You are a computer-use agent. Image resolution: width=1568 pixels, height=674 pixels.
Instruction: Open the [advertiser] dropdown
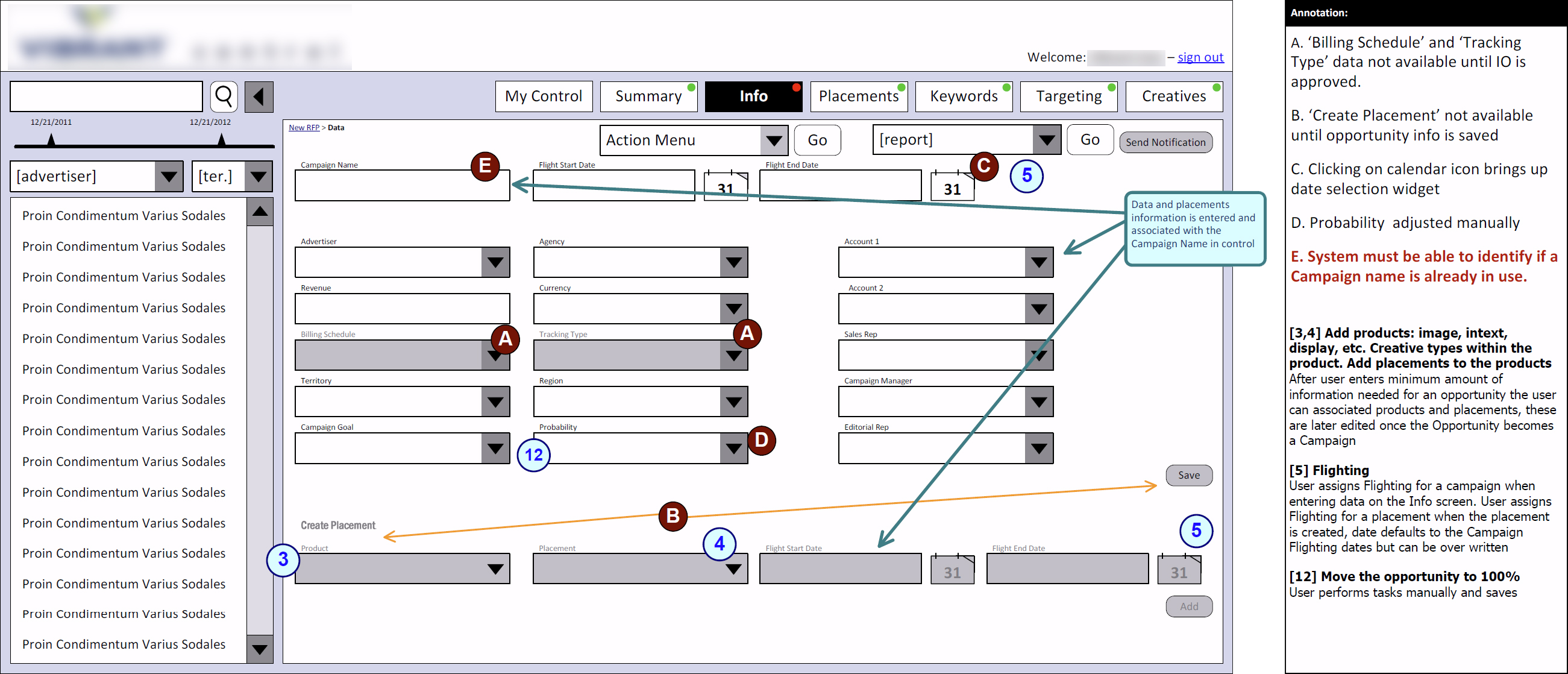coord(169,176)
